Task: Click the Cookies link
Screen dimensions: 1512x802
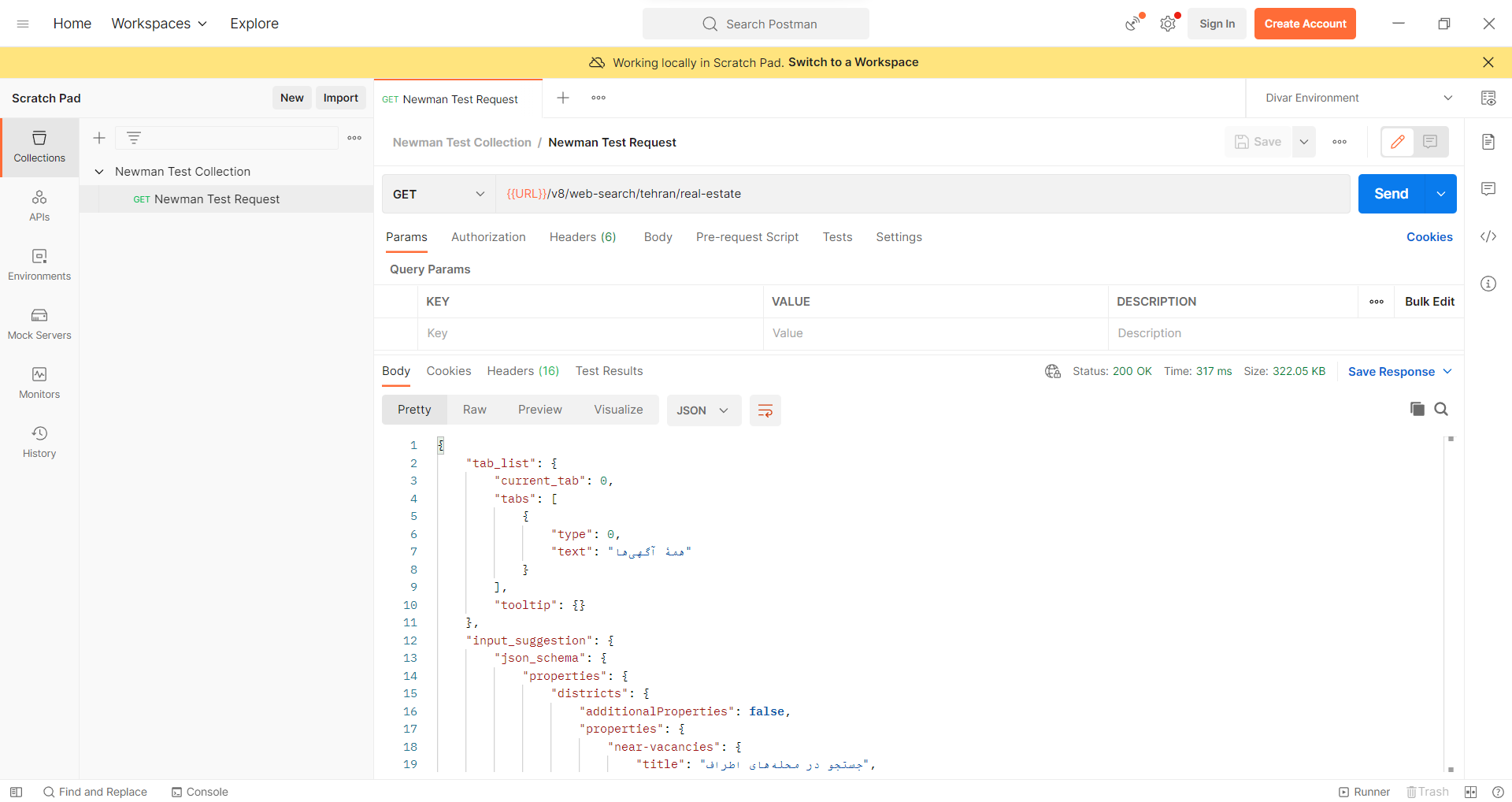Action: click(1429, 237)
